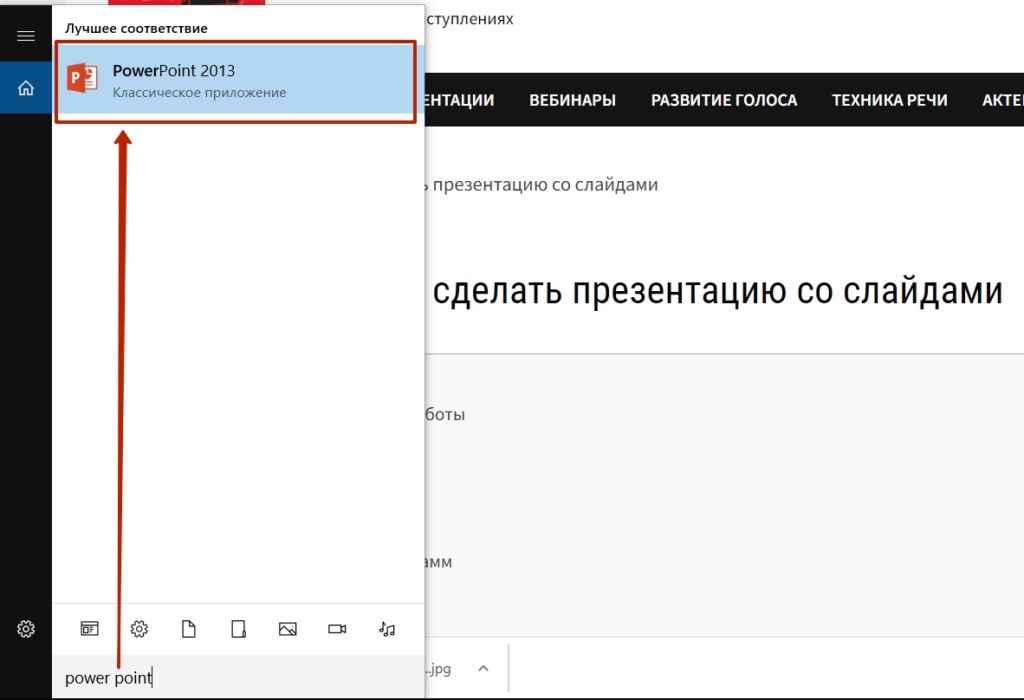Filter search results by Settings gear icon
This screenshot has width=1024, height=700.
pos(140,629)
